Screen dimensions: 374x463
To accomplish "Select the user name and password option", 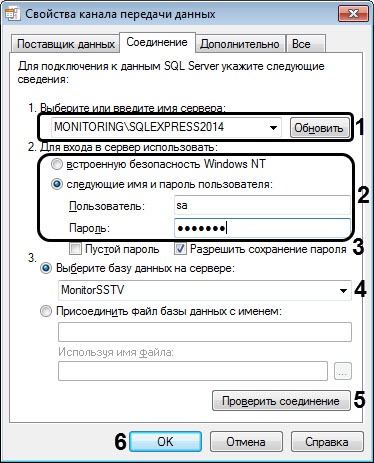I will click(57, 184).
